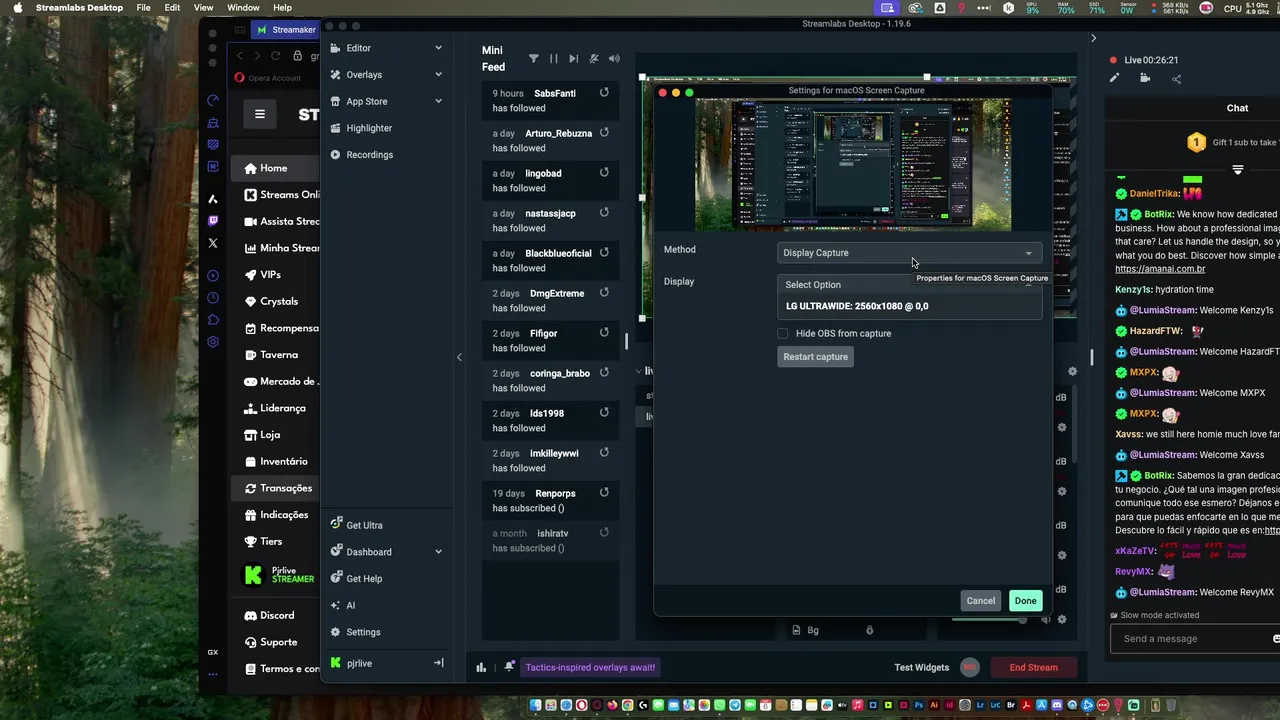Viewport: 1280px width, 720px height.
Task: Switch to the Streamaker browser tab
Action: coord(286,30)
